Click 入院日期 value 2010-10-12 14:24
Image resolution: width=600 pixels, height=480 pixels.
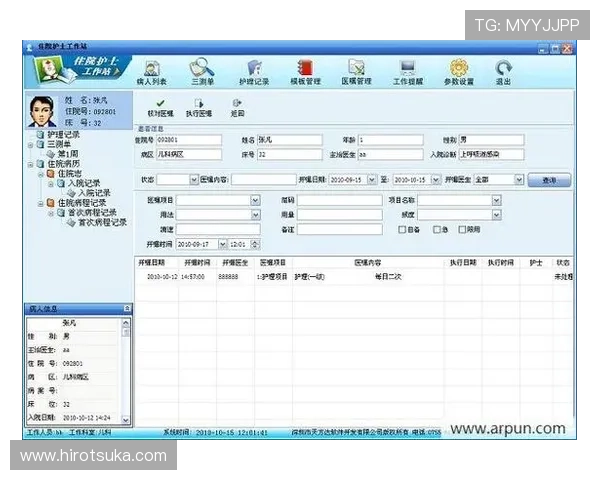86,418
